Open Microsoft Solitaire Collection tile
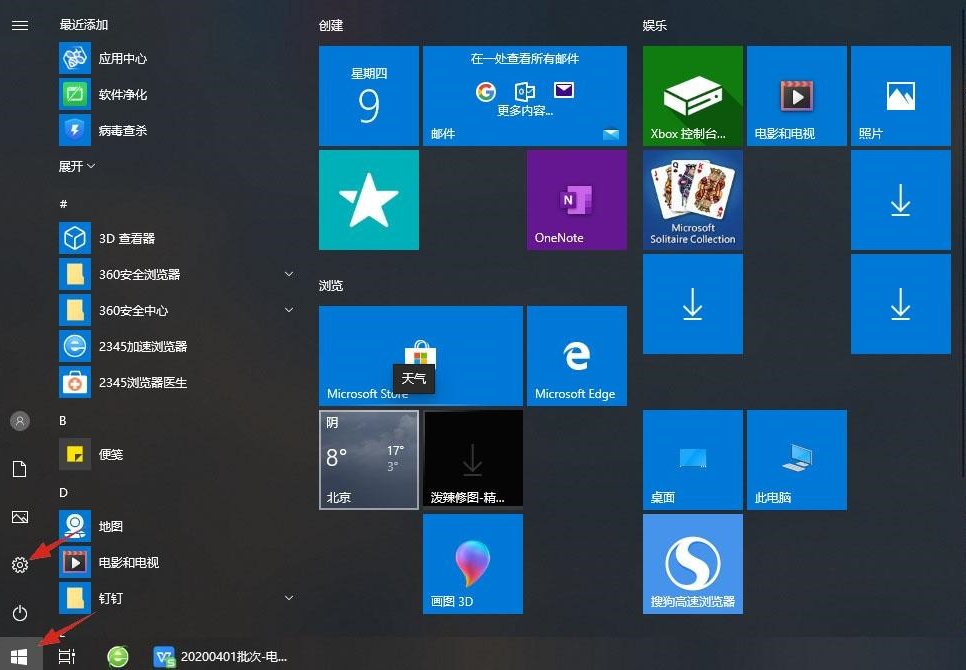 tap(692, 200)
